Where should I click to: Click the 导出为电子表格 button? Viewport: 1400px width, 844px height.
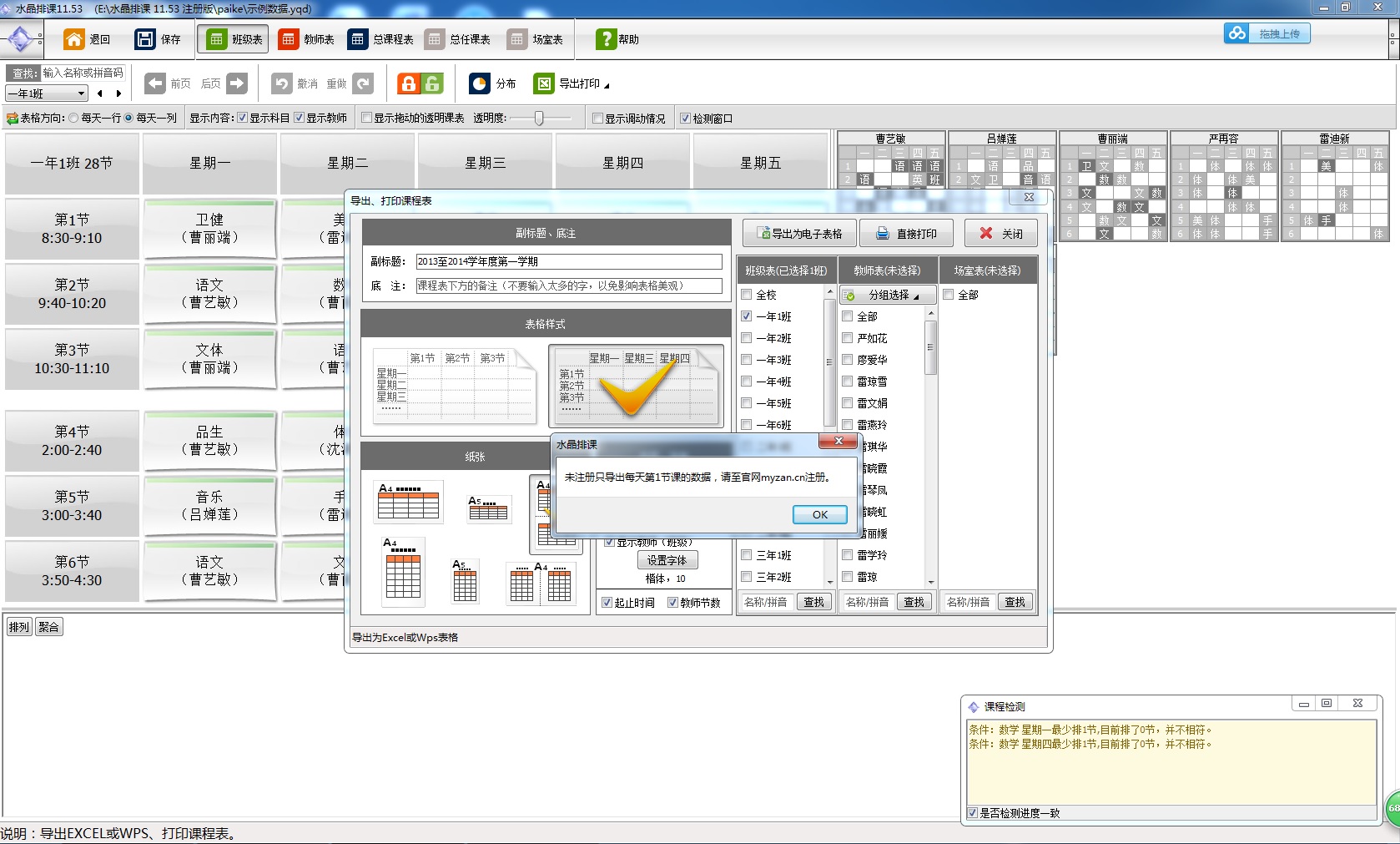[799, 234]
